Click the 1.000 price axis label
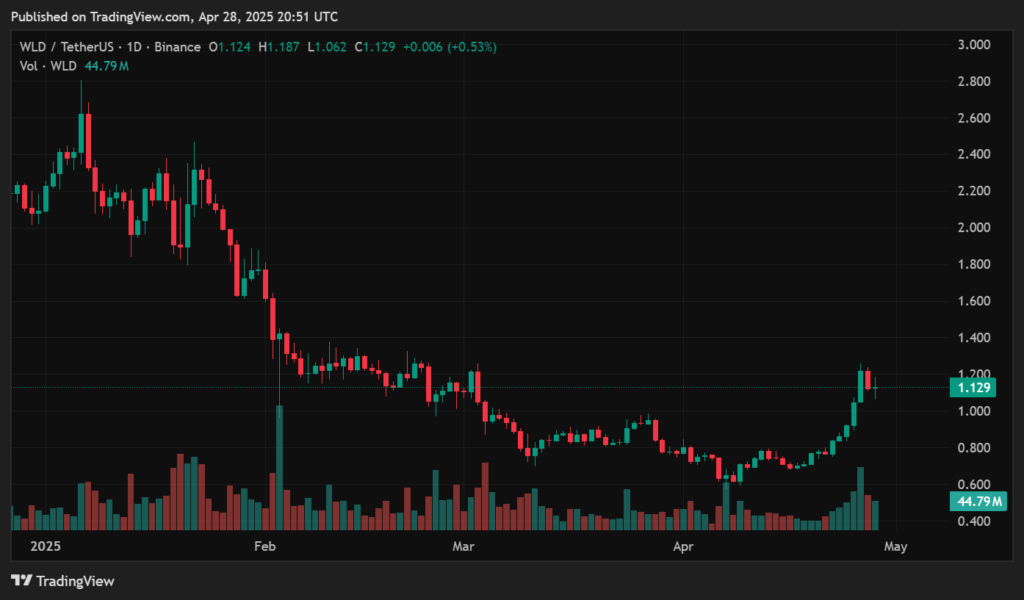Viewport: 1024px width, 600px height. pos(974,411)
